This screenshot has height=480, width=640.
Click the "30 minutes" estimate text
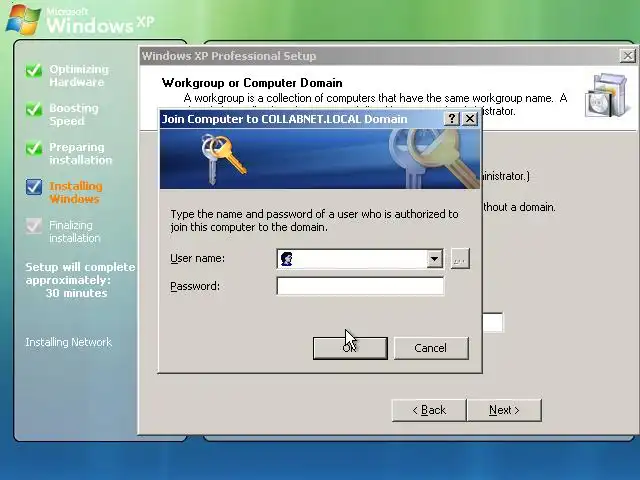76,293
